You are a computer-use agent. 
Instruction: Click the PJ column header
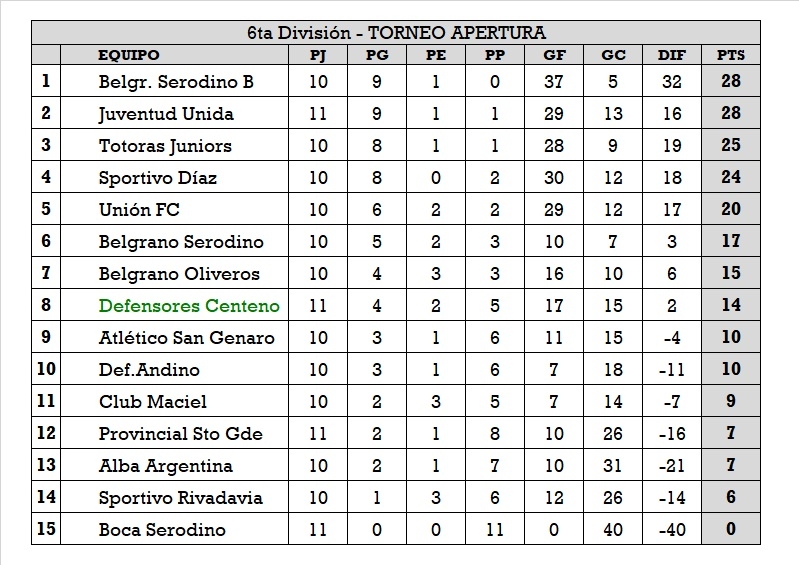click(x=318, y=55)
